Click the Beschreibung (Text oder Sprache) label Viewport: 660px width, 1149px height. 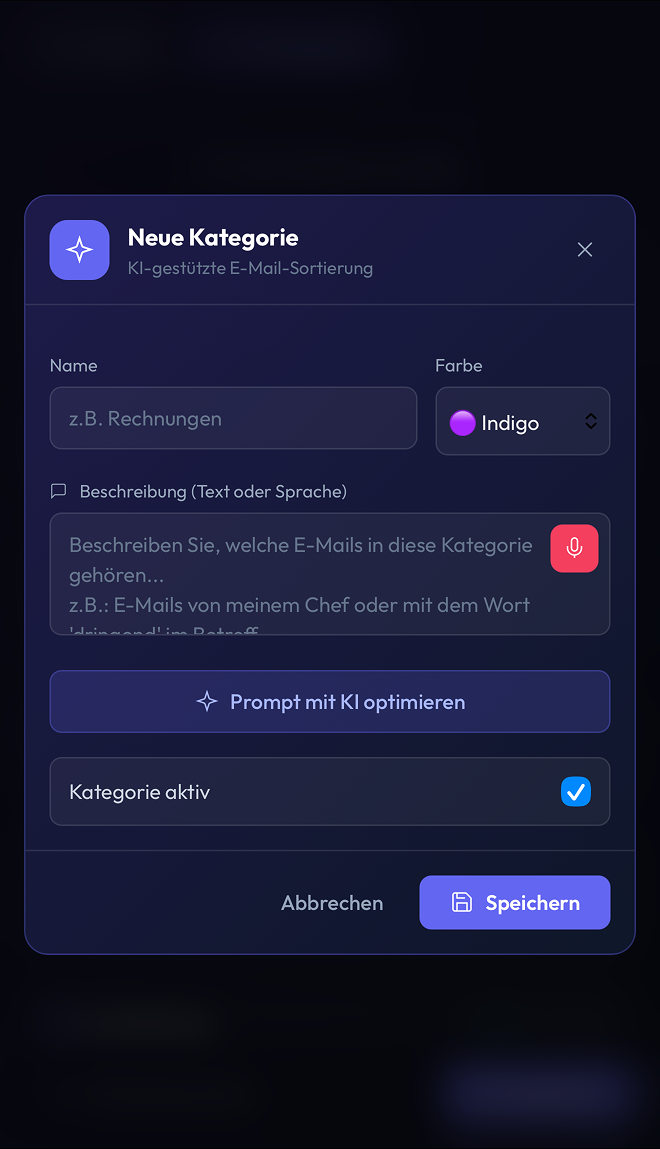pyautogui.click(x=213, y=491)
